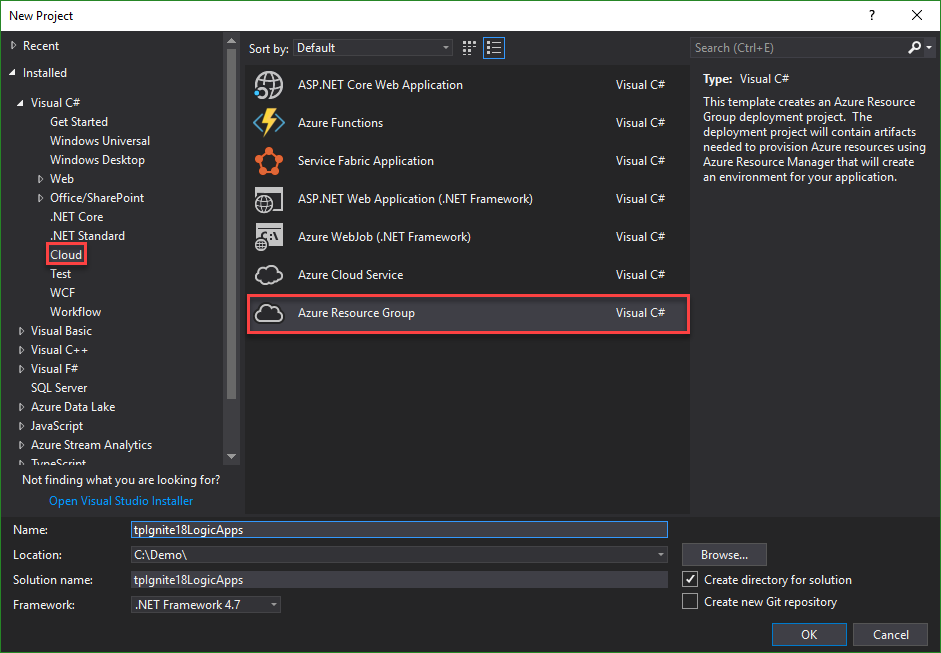
Task: Switch to medium icons view
Action: click(x=470, y=48)
